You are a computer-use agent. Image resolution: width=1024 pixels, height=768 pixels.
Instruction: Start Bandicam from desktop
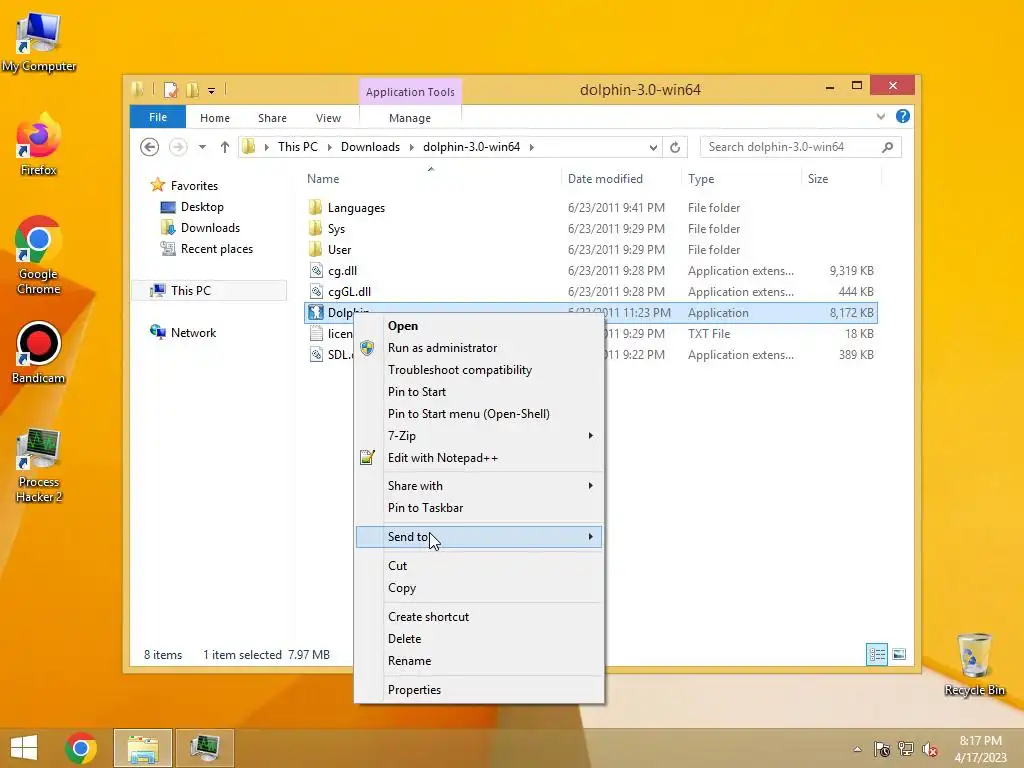point(39,353)
